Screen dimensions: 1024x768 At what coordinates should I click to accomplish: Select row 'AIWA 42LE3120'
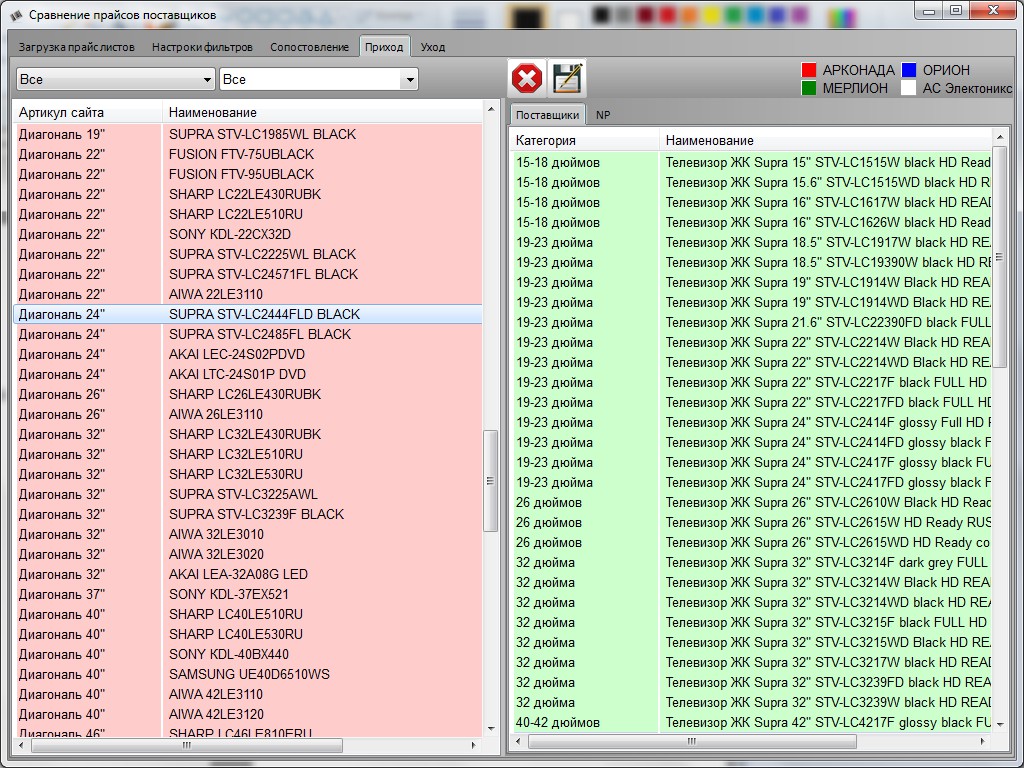(248, 714)
